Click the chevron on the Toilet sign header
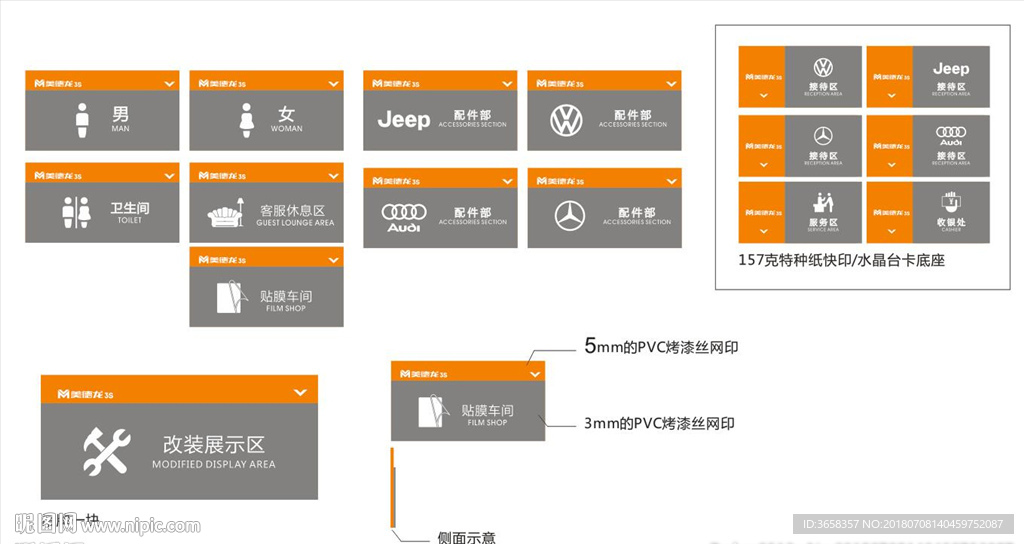 [168, 175]
